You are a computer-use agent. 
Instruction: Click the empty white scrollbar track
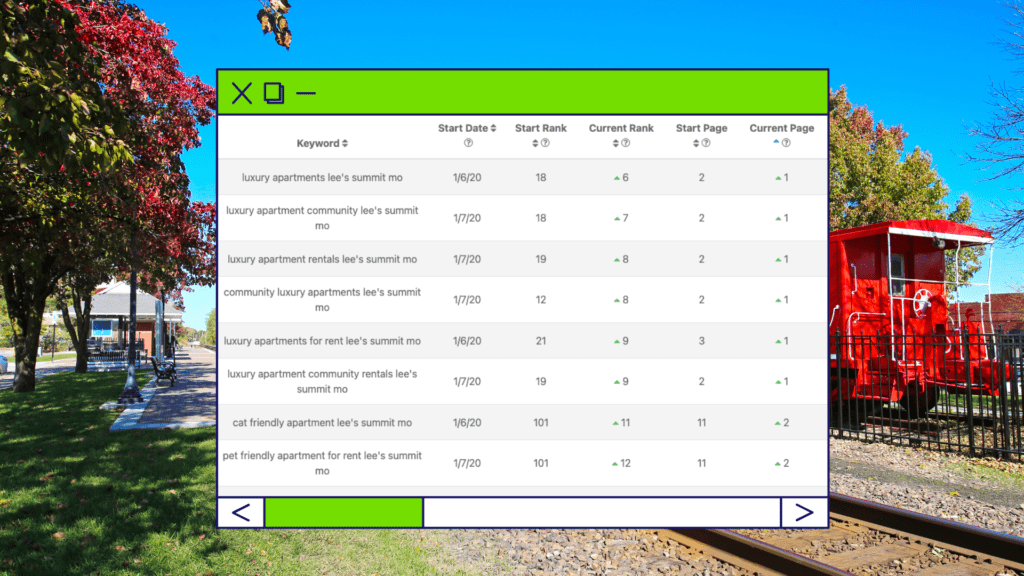point(600,512)
